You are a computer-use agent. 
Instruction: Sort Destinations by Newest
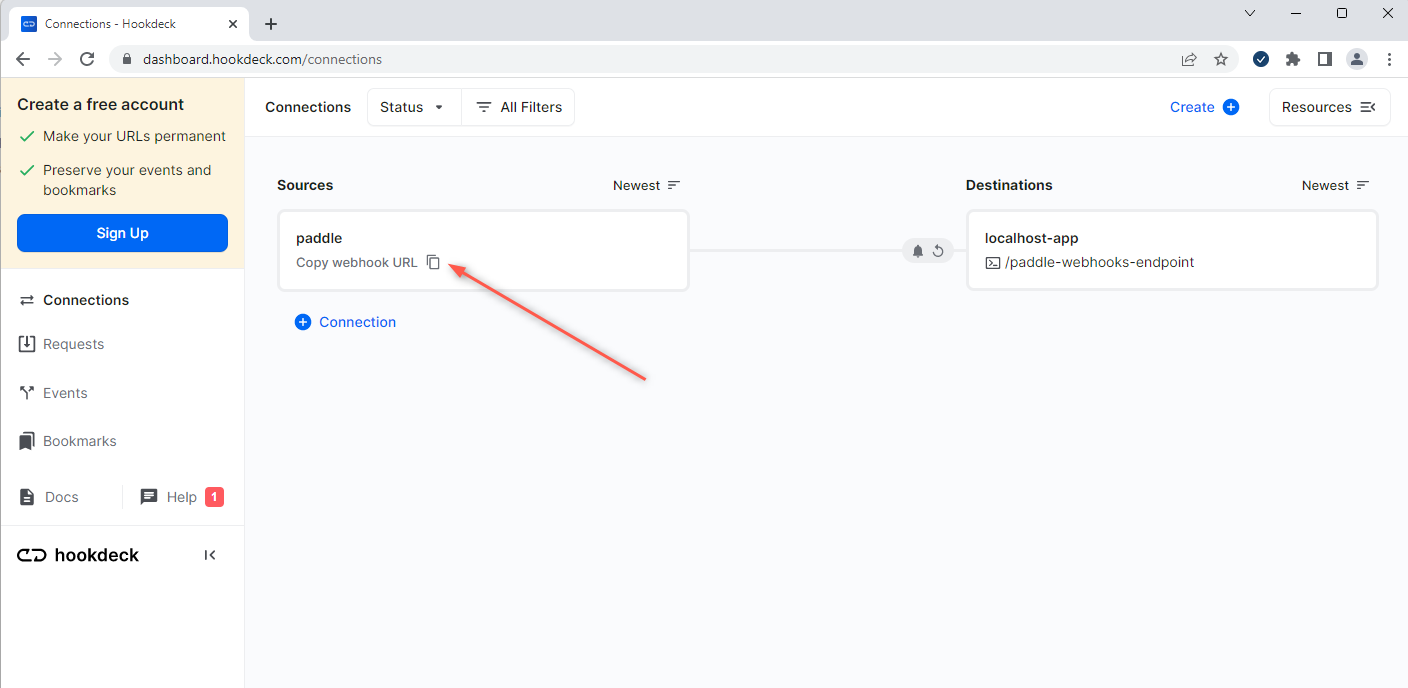[x=1336, y=185]
